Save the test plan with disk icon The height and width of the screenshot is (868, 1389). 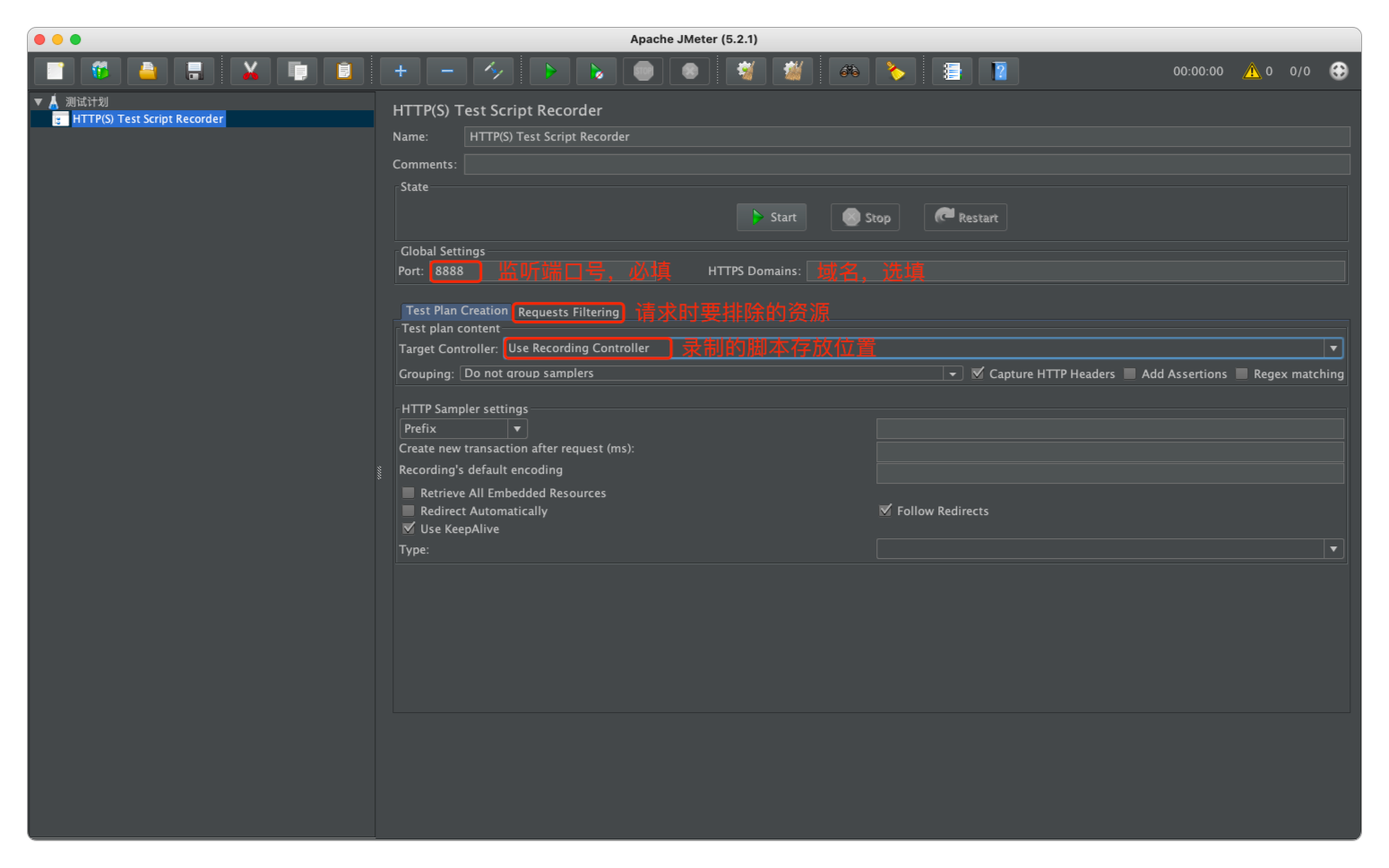click(x=194, y=71)
